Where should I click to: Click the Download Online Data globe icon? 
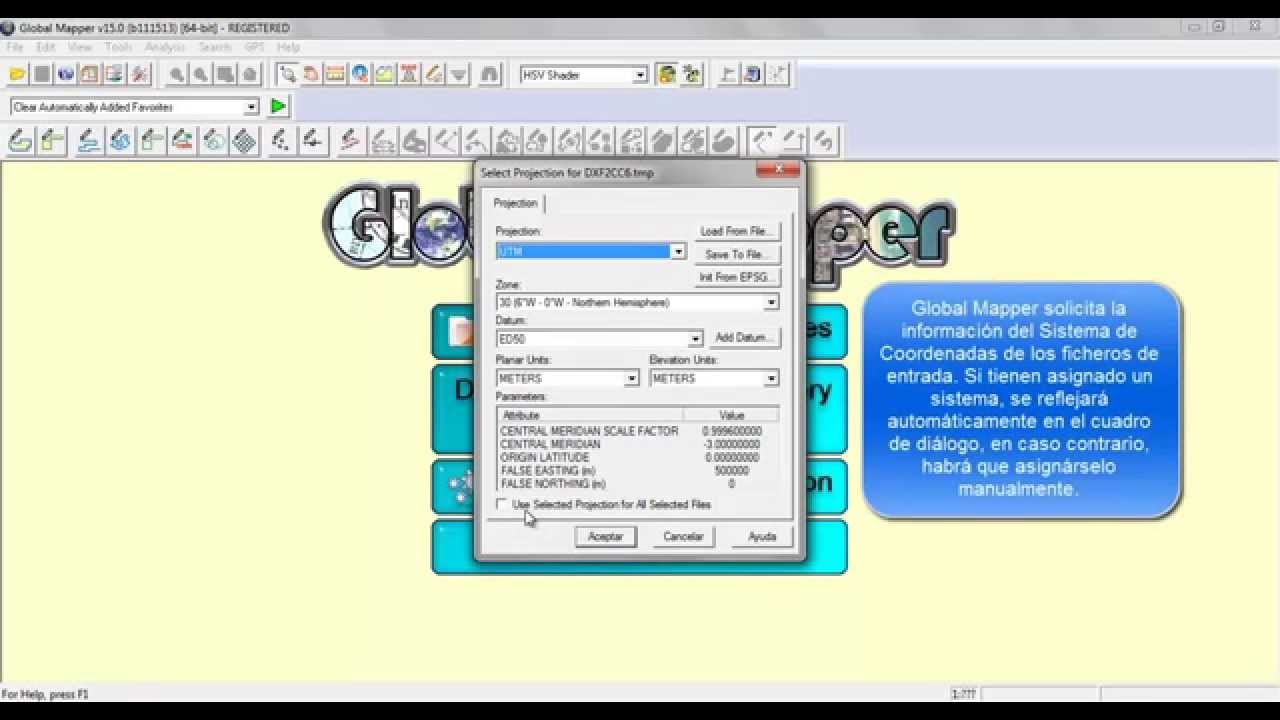click(66, 74)
